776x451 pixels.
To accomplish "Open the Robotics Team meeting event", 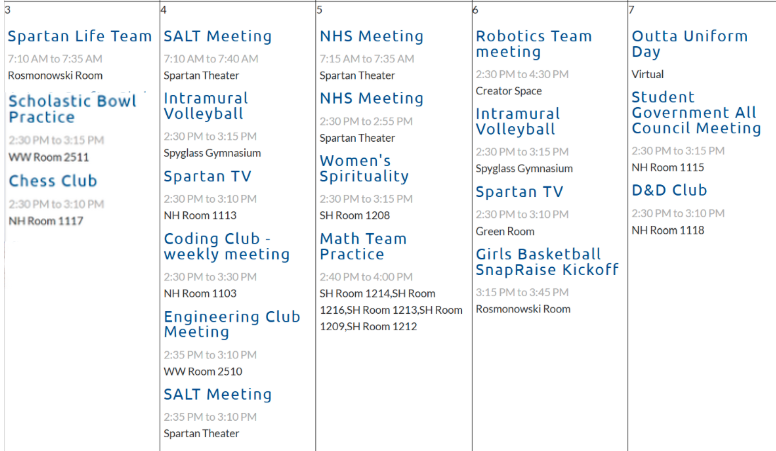I will [534, 44].
